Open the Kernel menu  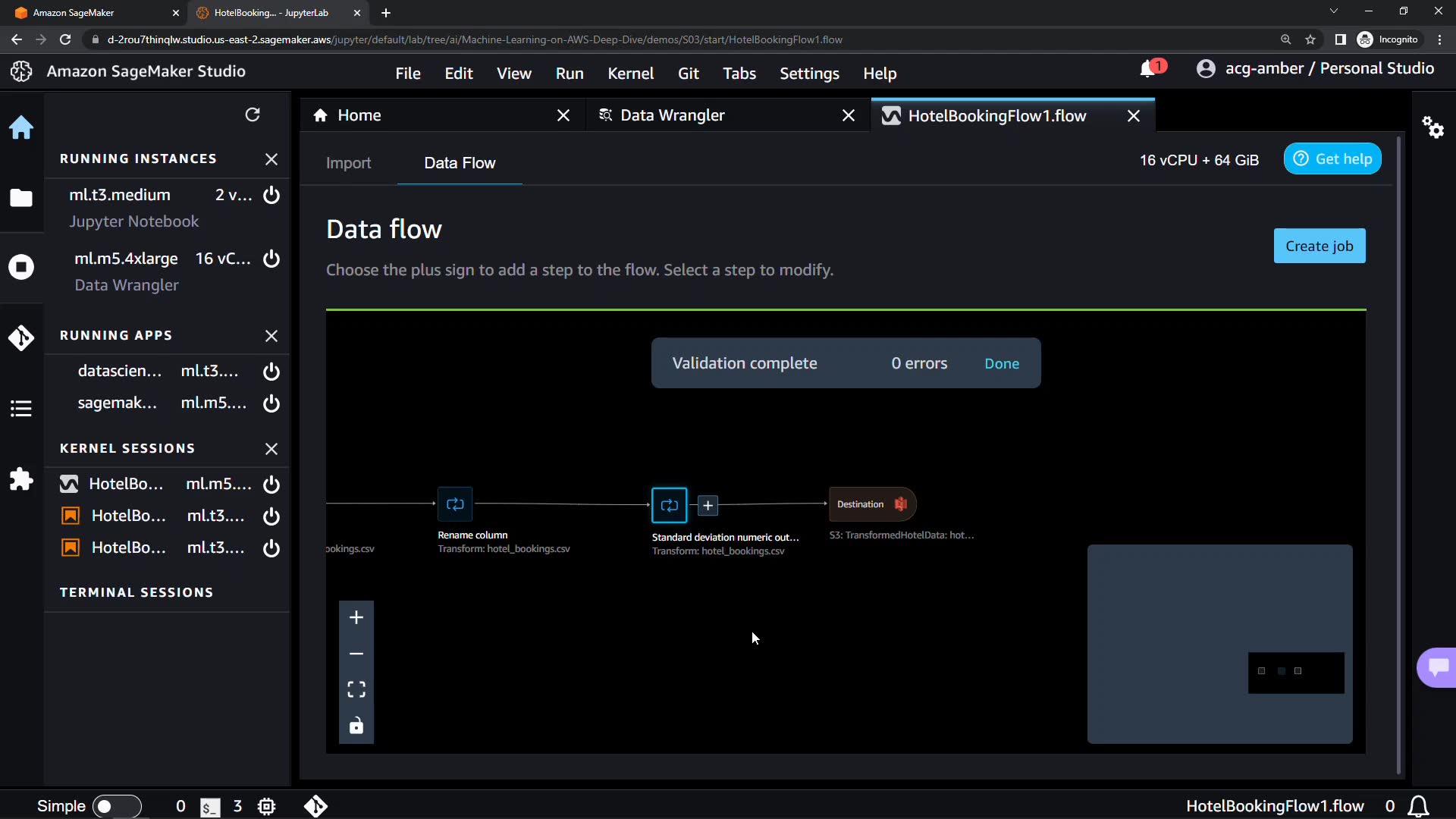coord(630,74)
